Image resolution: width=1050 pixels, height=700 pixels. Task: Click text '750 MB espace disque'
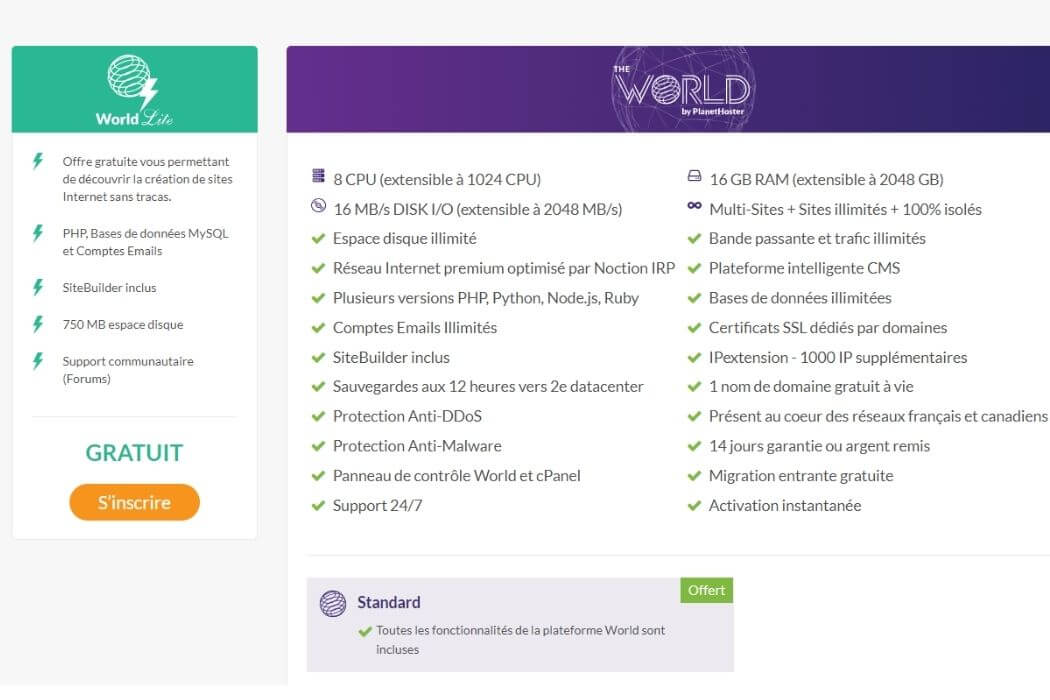123,324
